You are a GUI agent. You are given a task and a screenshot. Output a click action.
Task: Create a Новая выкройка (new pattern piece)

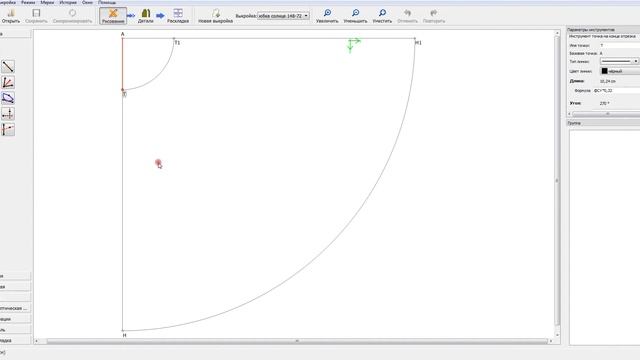tap(216, 16)
